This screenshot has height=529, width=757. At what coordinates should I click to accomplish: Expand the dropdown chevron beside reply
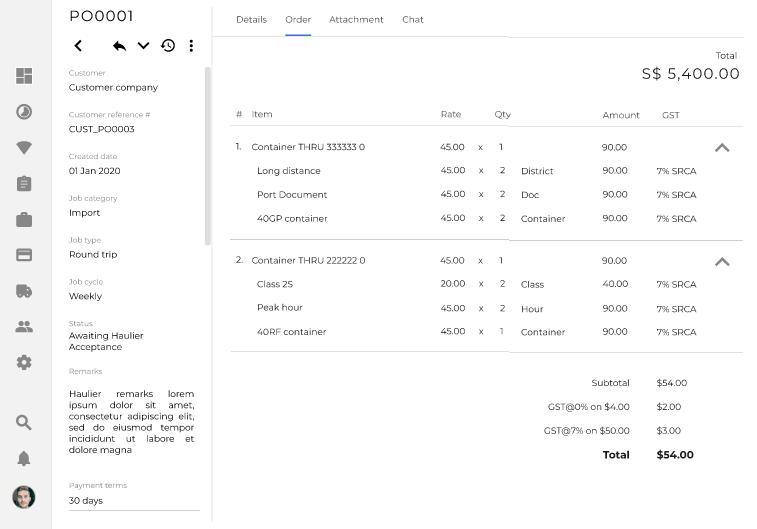click(143, 46)
